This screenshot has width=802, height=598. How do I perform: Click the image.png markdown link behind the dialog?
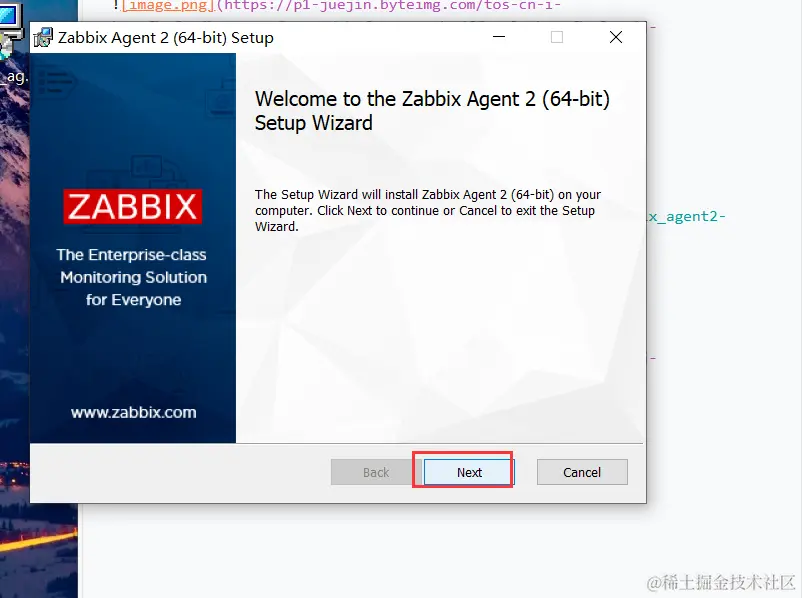168,6
